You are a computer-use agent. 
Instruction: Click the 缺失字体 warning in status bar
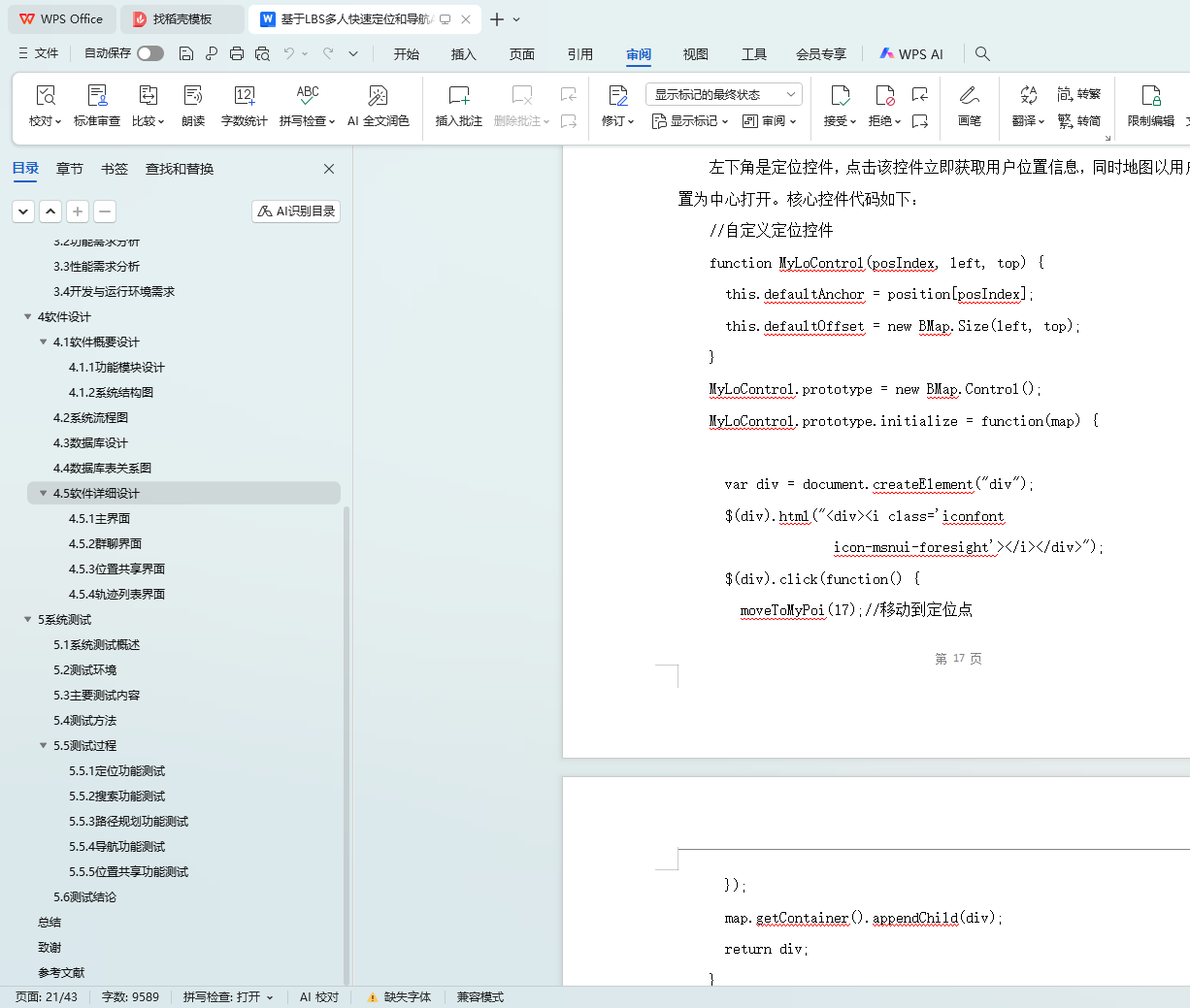[399, 996]
